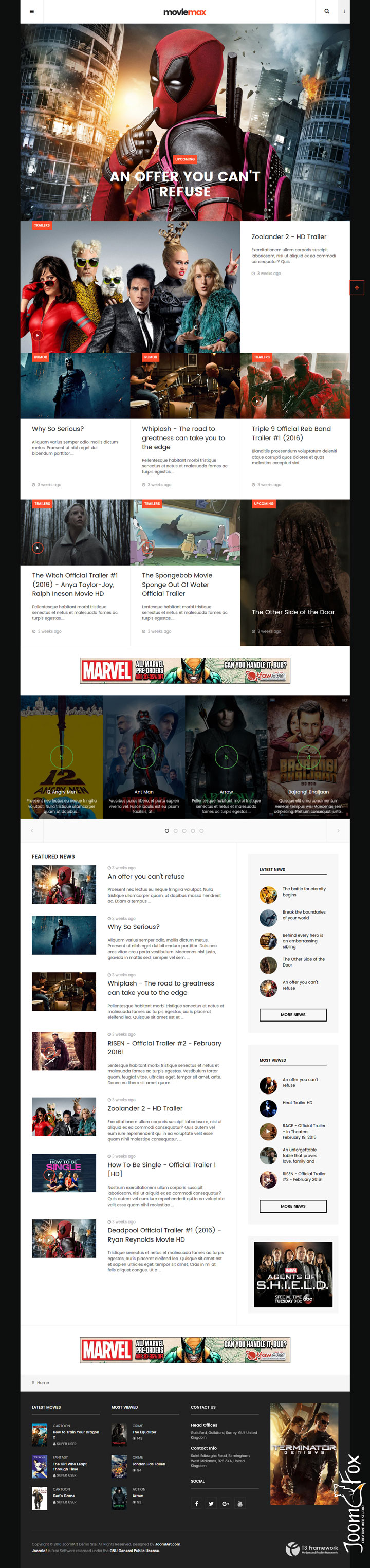
Task: Select the fourth movie carousel pagination dot
Action: (x=193, y=830)
